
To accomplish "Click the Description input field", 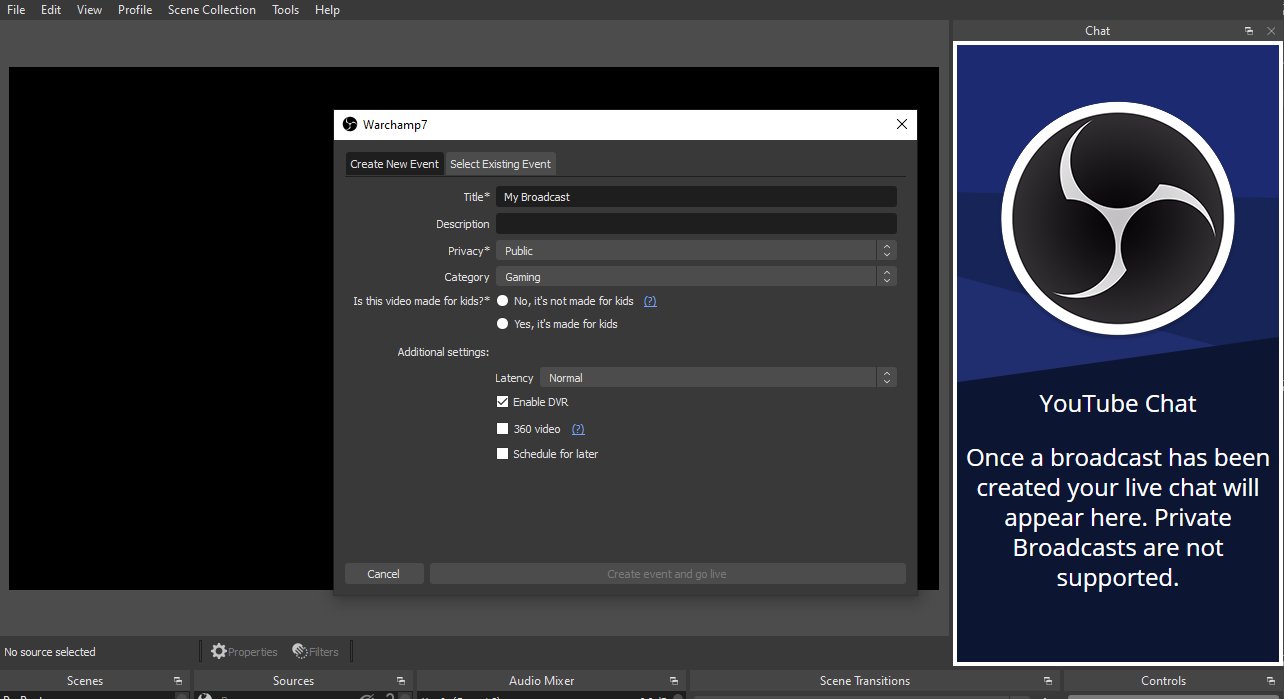I will tap(696, 224).
